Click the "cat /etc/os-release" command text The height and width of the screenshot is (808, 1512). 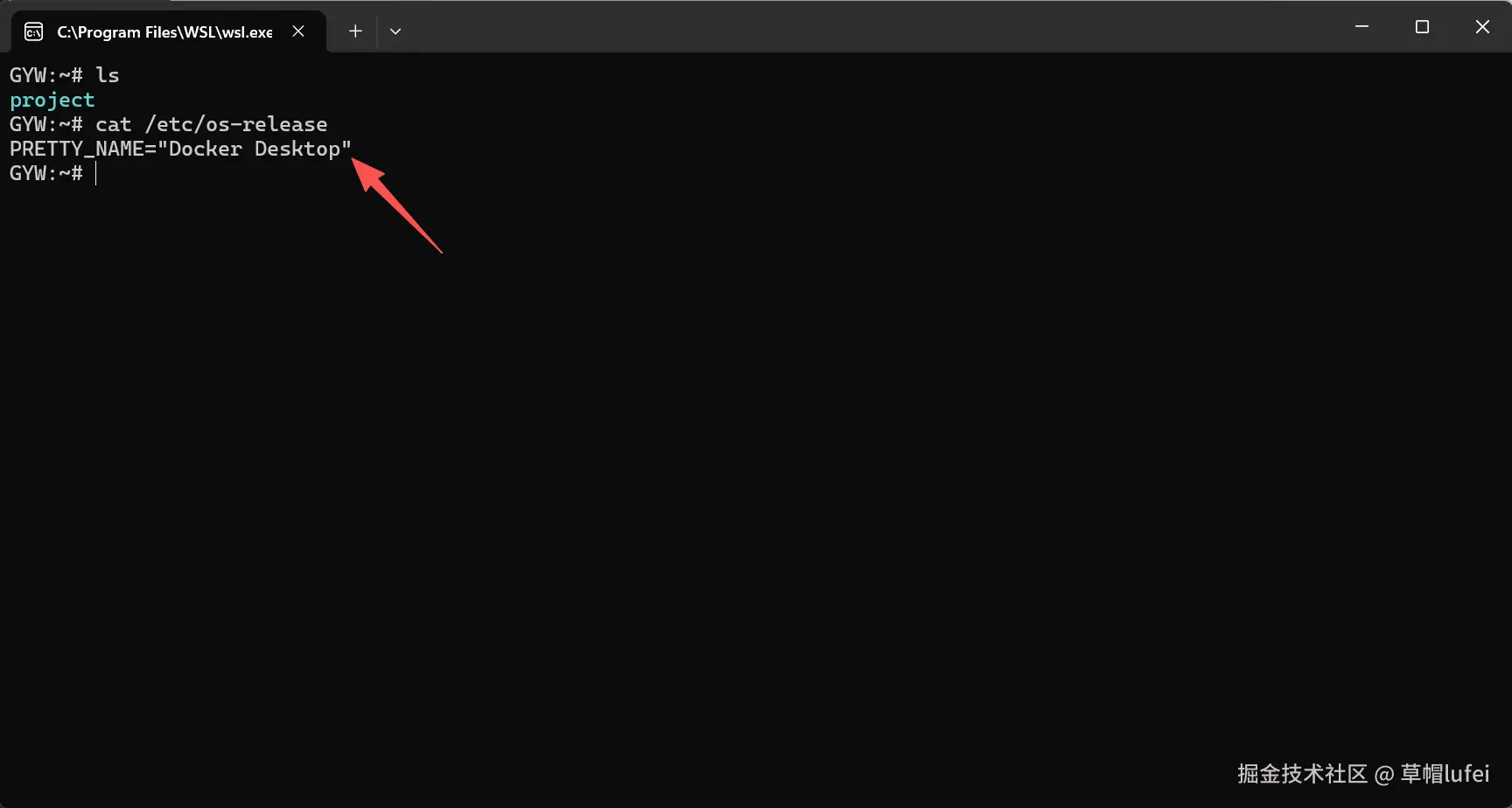coord(211,124)
